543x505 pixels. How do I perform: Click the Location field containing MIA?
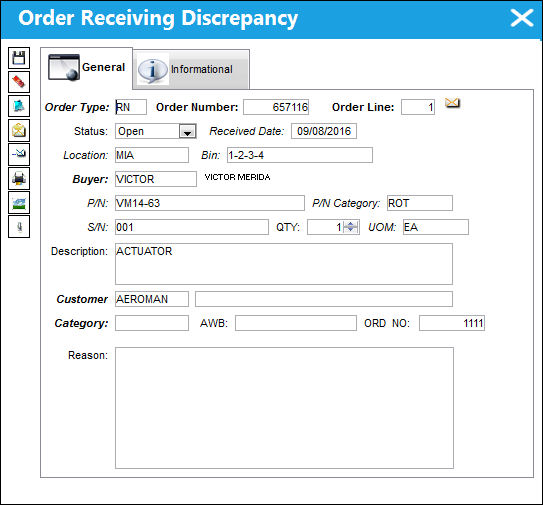[x=152, y=155]
